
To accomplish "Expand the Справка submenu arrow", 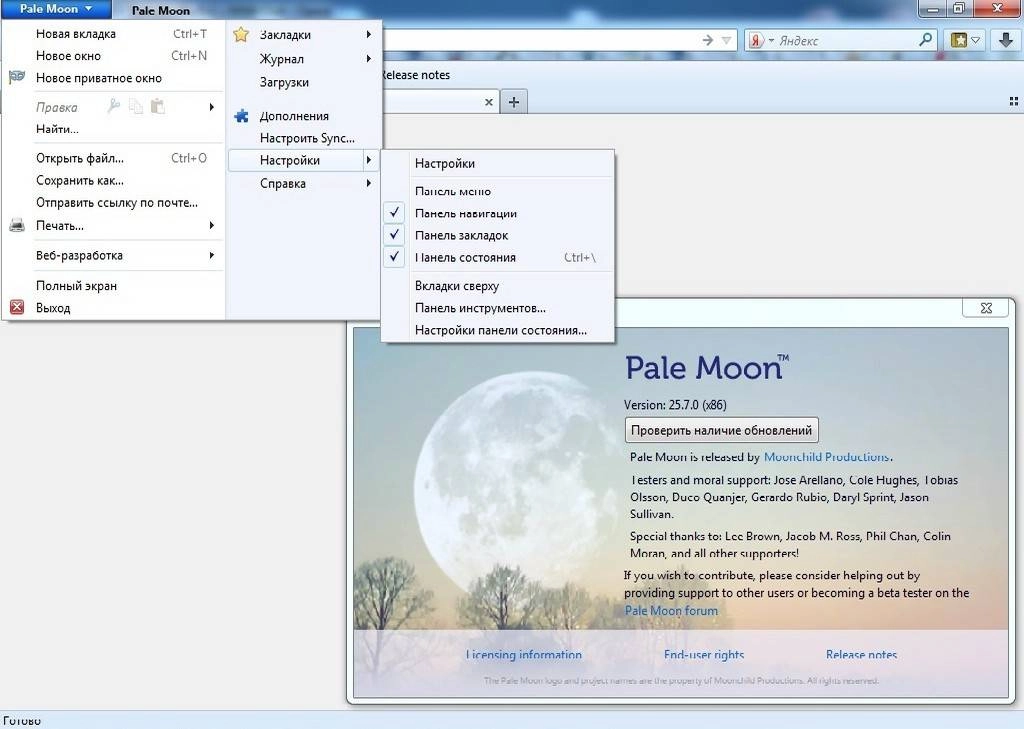I will pyautogui.click(x=369, y=183).
